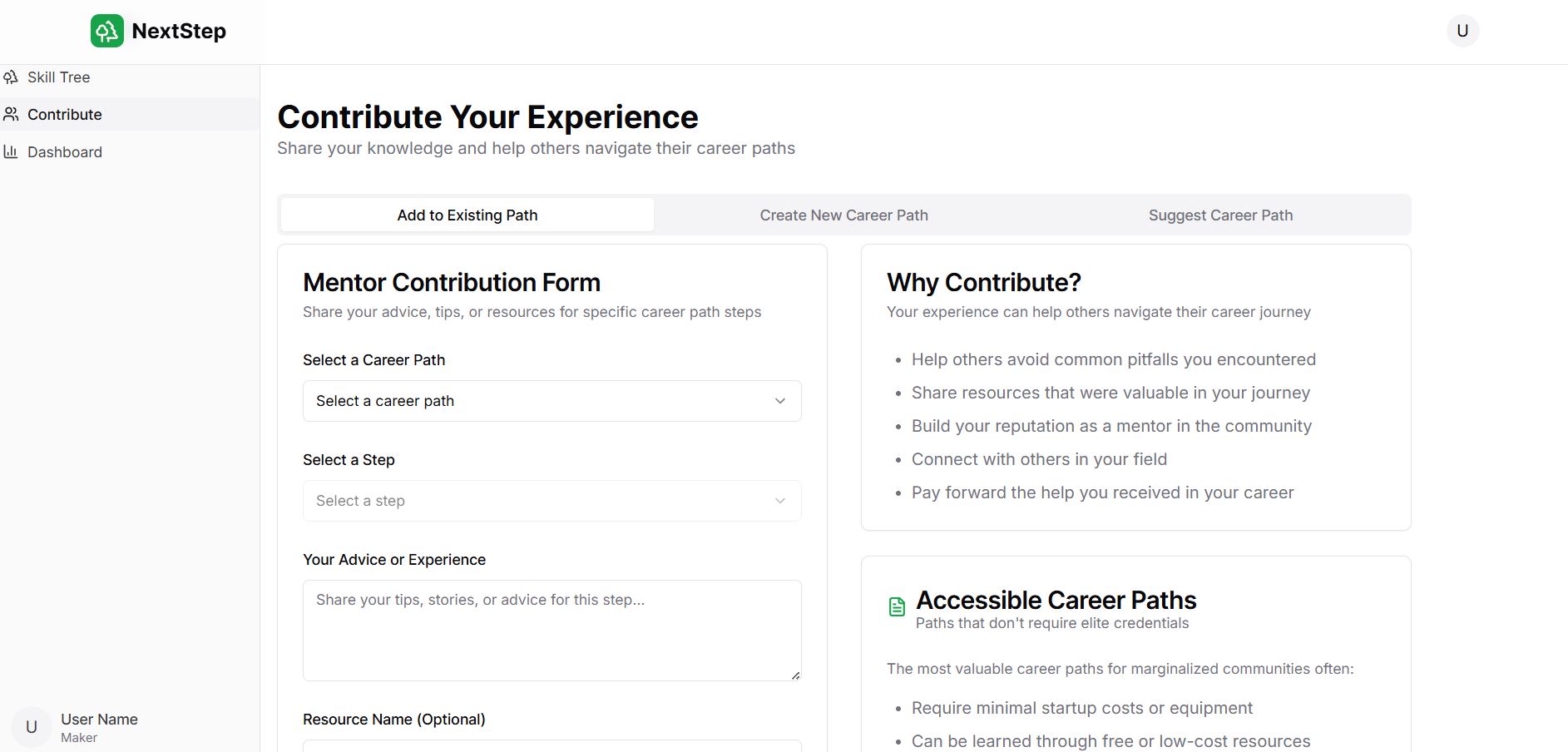Click the Accessible Career Paths document icon
Image resolution: width=1568 pixels, height=752 pixels.
tap(897, 606)
